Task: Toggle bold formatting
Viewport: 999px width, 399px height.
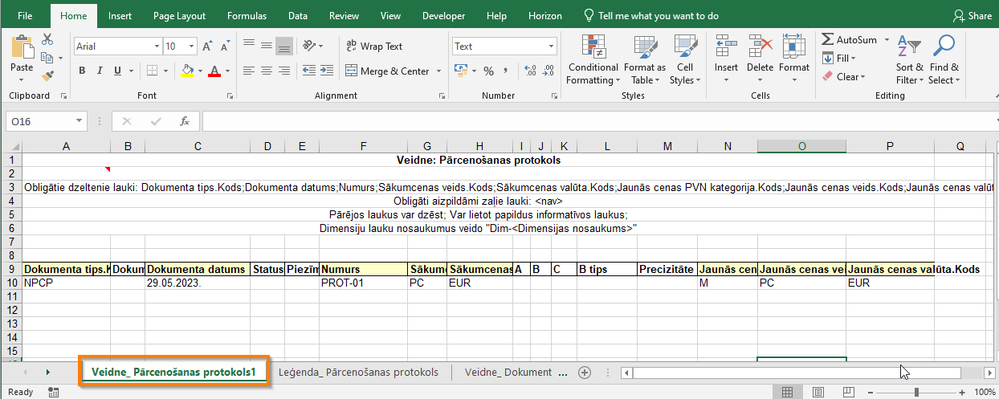Action: click(82, 71)
